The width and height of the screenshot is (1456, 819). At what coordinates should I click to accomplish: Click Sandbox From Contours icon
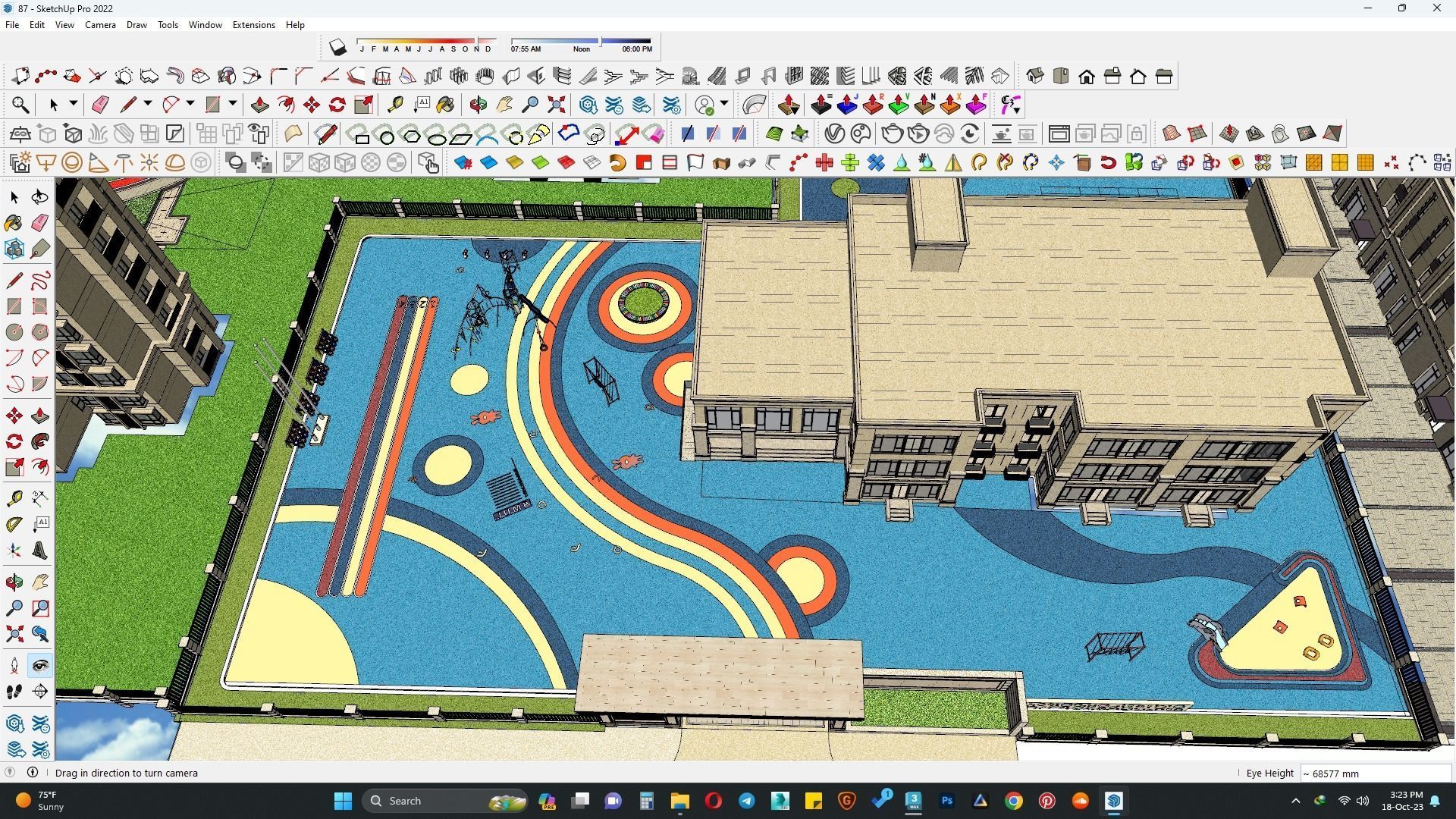(1171, 134)
